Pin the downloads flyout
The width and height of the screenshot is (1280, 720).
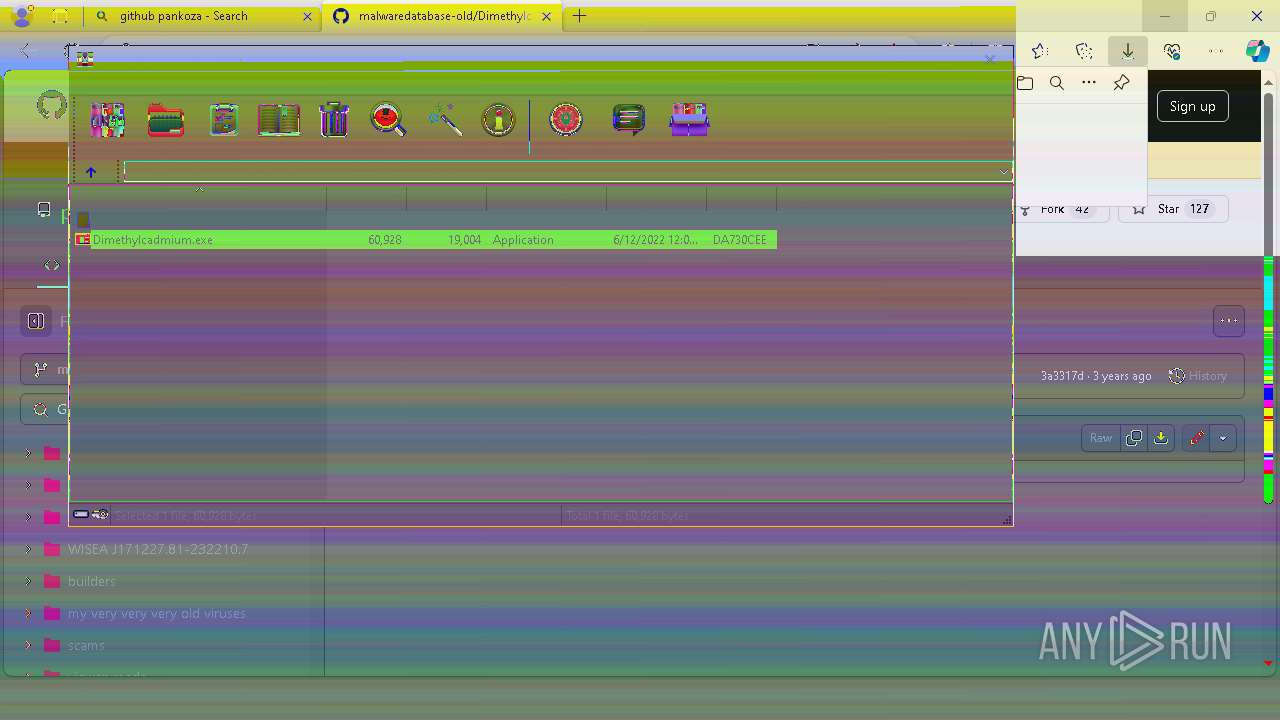point(1121,83)
